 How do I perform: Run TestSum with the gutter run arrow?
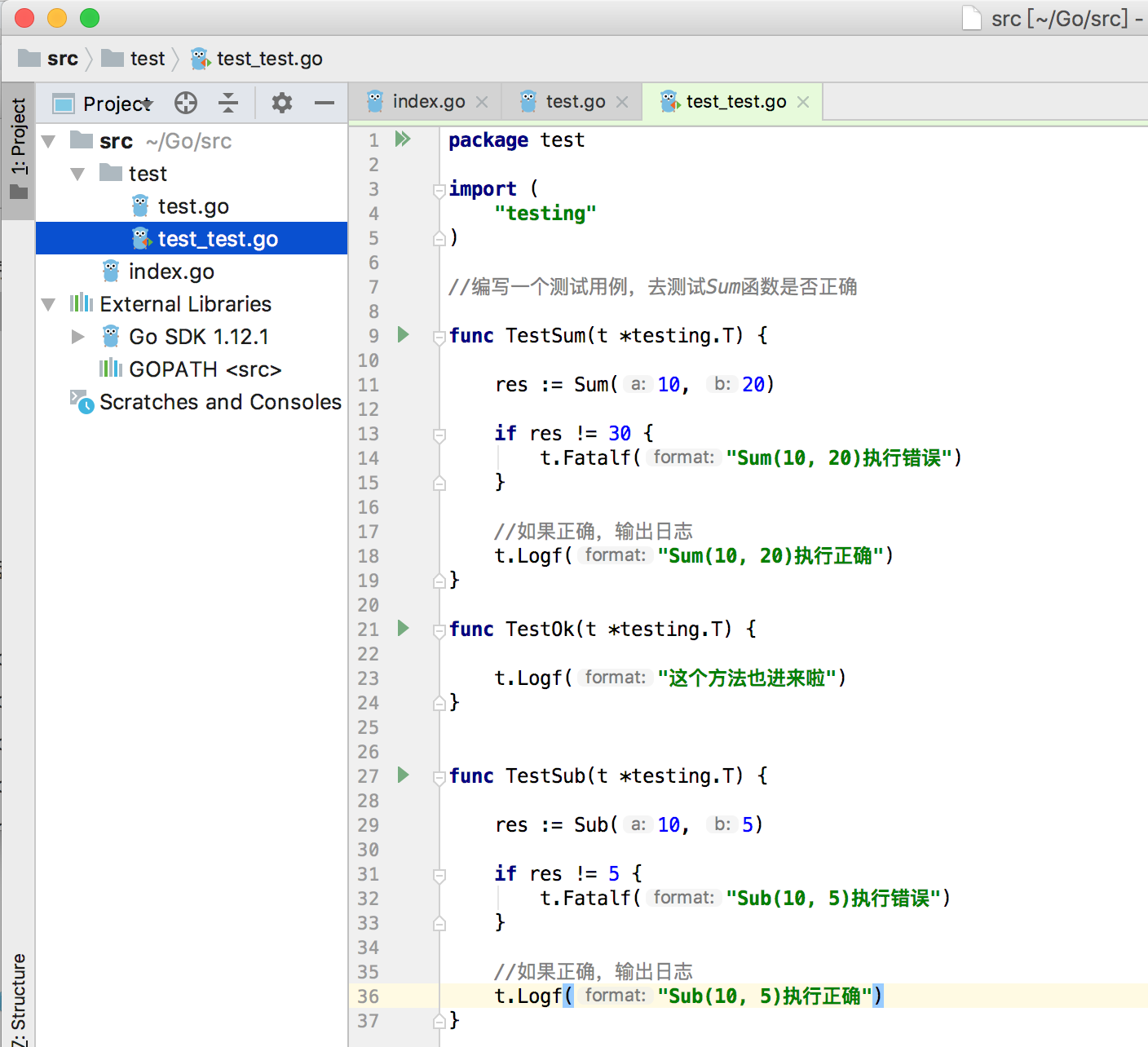[403, 334]
